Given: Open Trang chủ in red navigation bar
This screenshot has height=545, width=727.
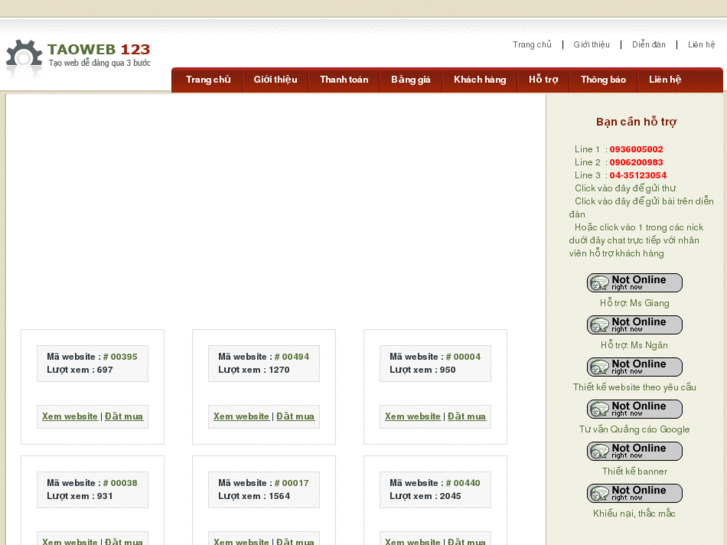Looking at the screenshot, I should point(208,80).
